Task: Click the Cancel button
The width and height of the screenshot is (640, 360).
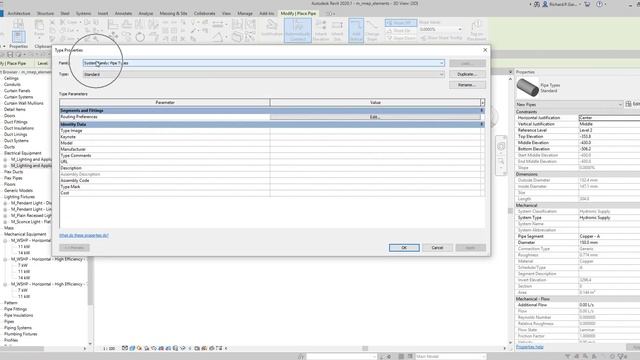Action: tap(437, 248)
